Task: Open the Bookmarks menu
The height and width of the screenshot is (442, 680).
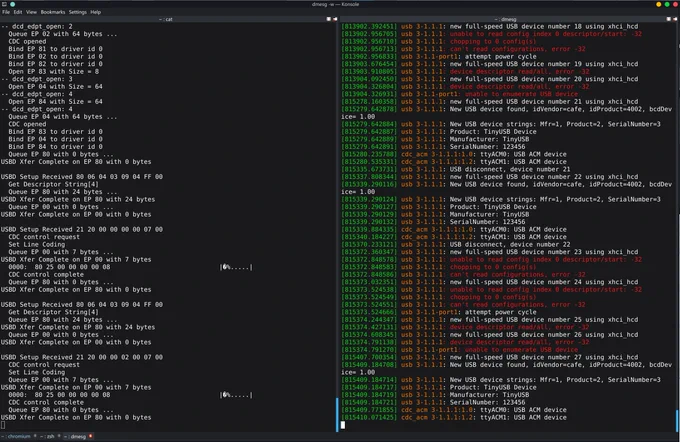Action: coord(53,12)
